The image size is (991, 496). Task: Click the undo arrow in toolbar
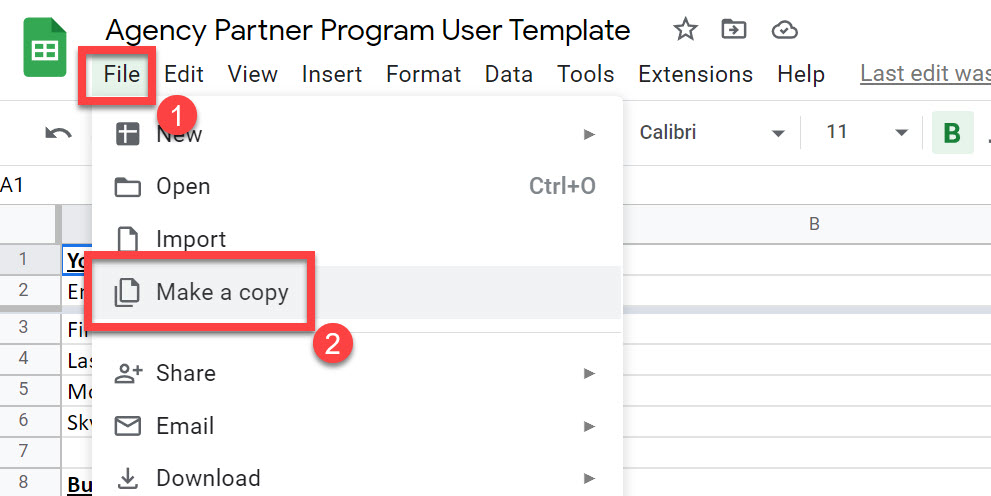click(59, 133)
